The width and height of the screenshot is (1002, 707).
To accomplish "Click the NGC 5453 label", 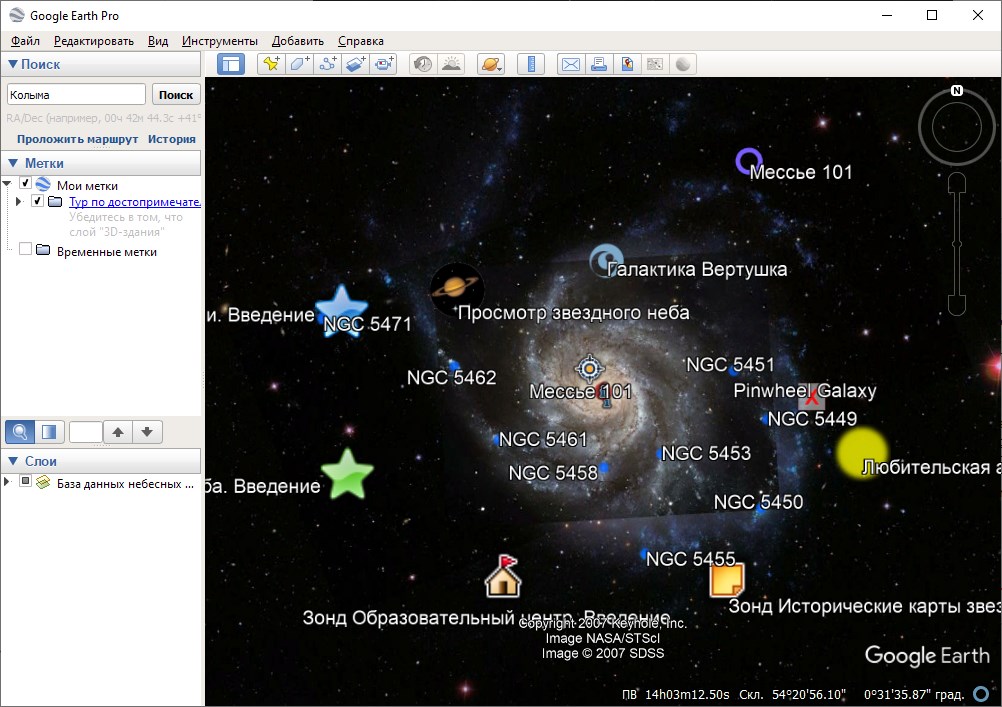I will [706, 454].
